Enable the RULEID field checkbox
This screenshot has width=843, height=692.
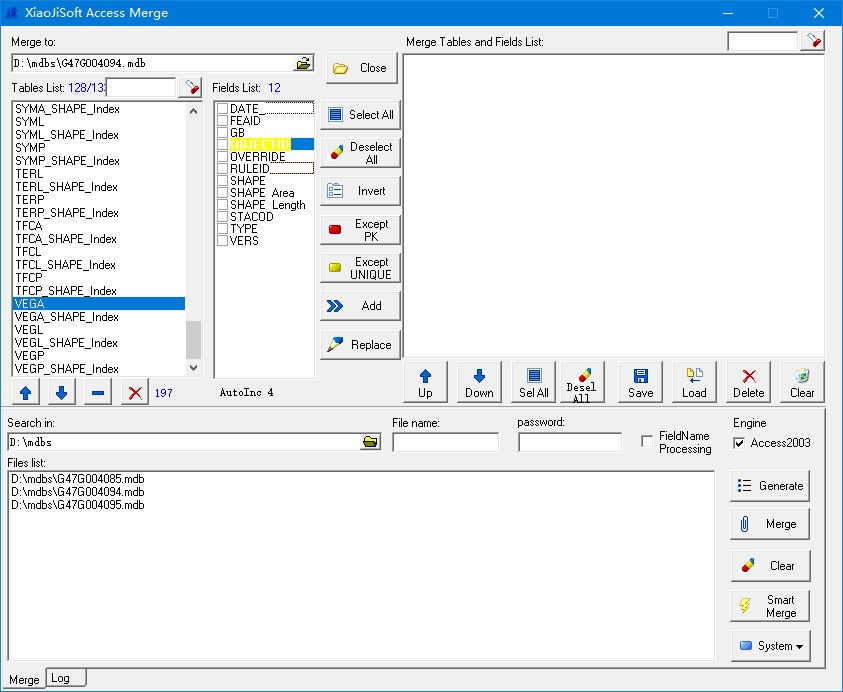[x=223, y=168]
